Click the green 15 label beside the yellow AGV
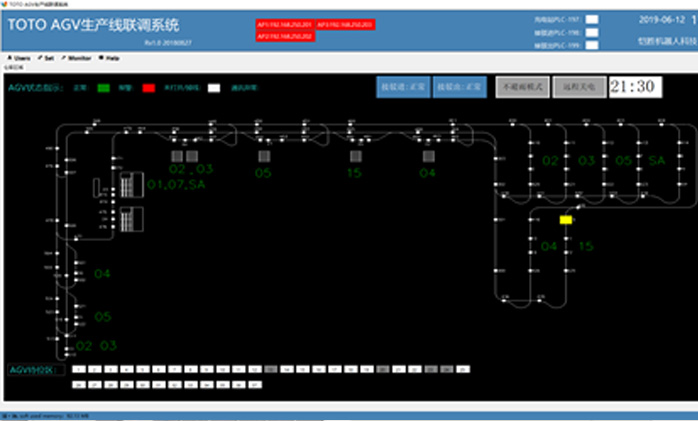Viewport: 698px width, 421px height. point(586,246)
